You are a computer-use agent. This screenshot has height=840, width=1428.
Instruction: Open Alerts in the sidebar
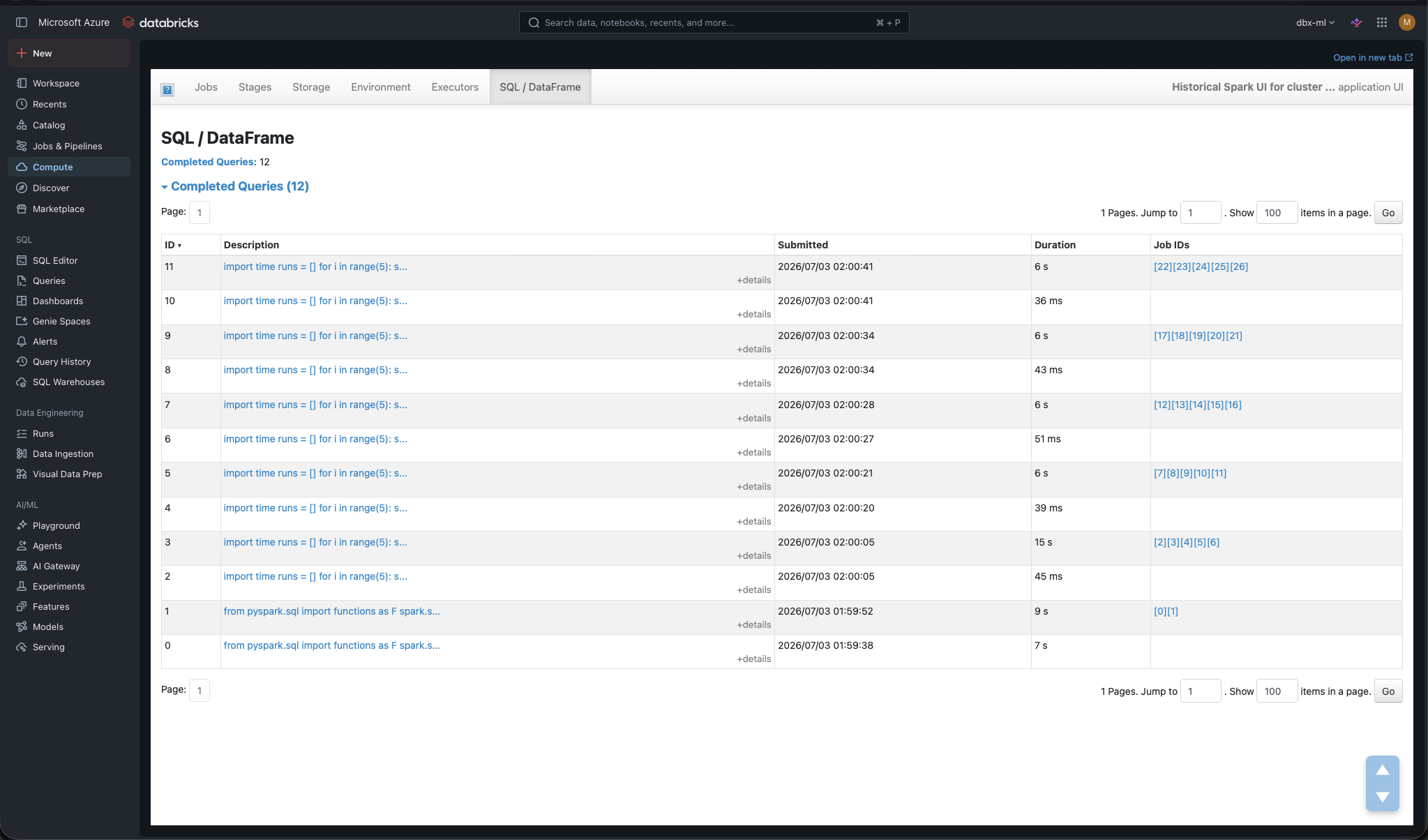[x=69, y=341]
